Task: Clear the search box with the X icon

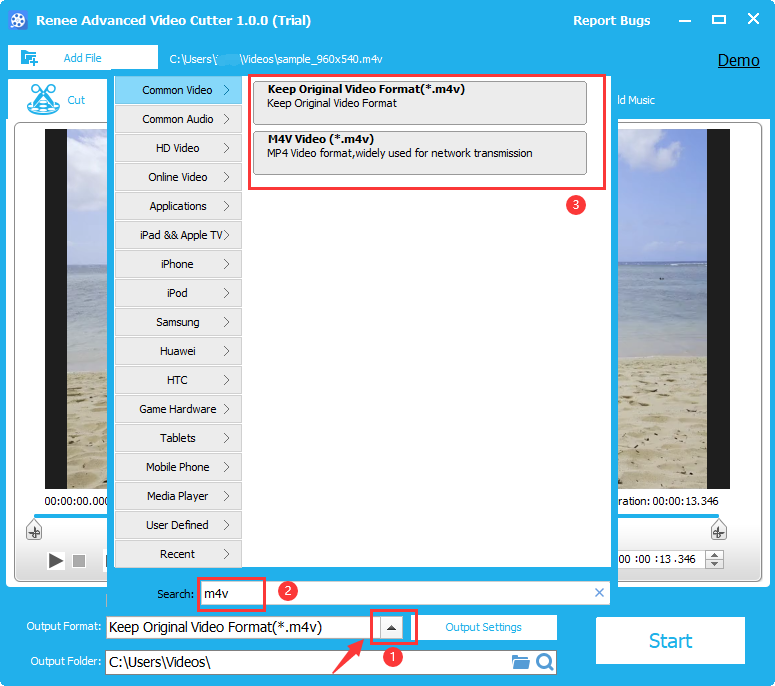Action: (x=599, y=593)
